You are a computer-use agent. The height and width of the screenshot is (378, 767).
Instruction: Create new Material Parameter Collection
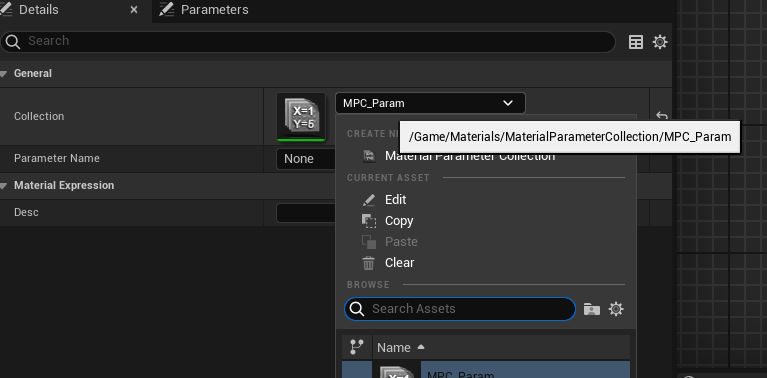click(470, 156)
